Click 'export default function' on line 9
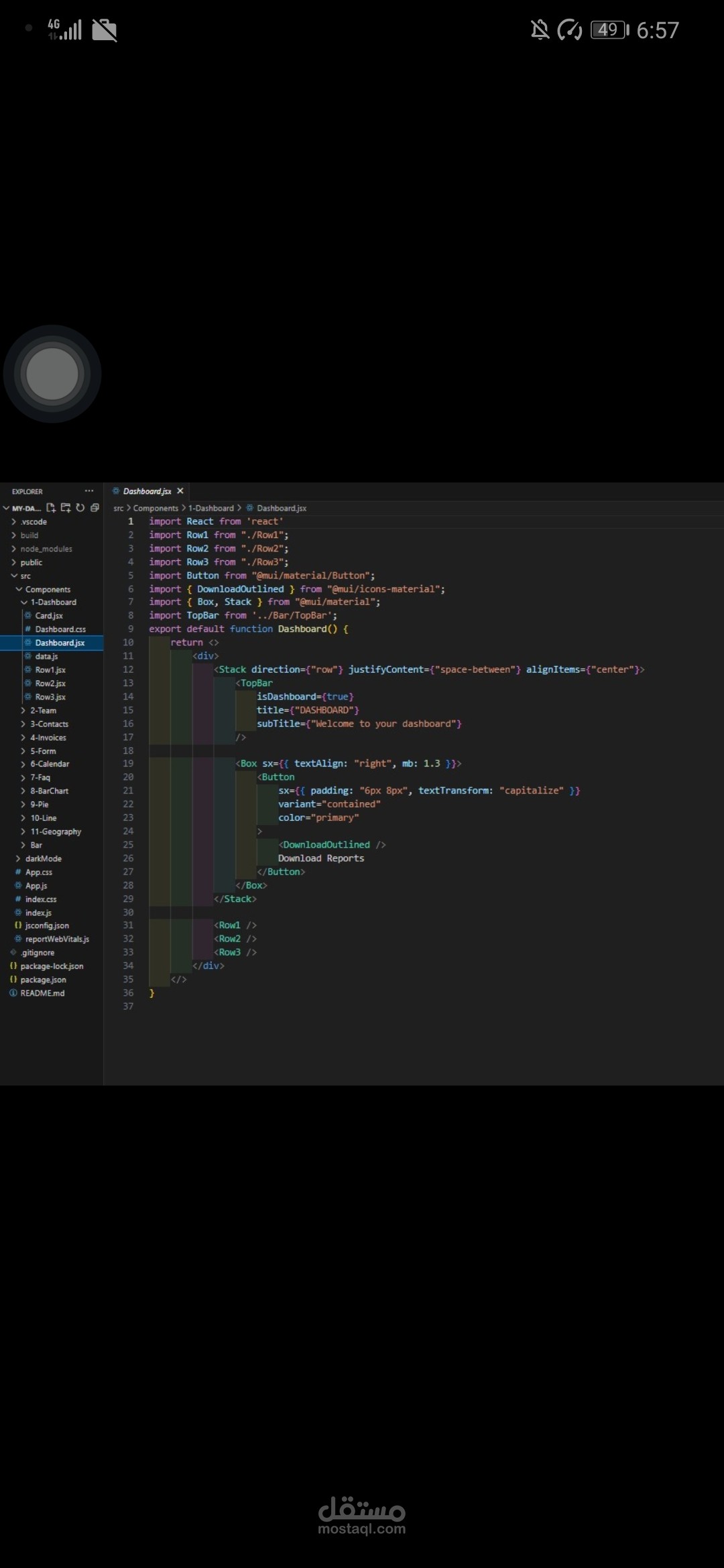Image resolution: width=724 pixels, height=1568 pixels. pos(210,629)
